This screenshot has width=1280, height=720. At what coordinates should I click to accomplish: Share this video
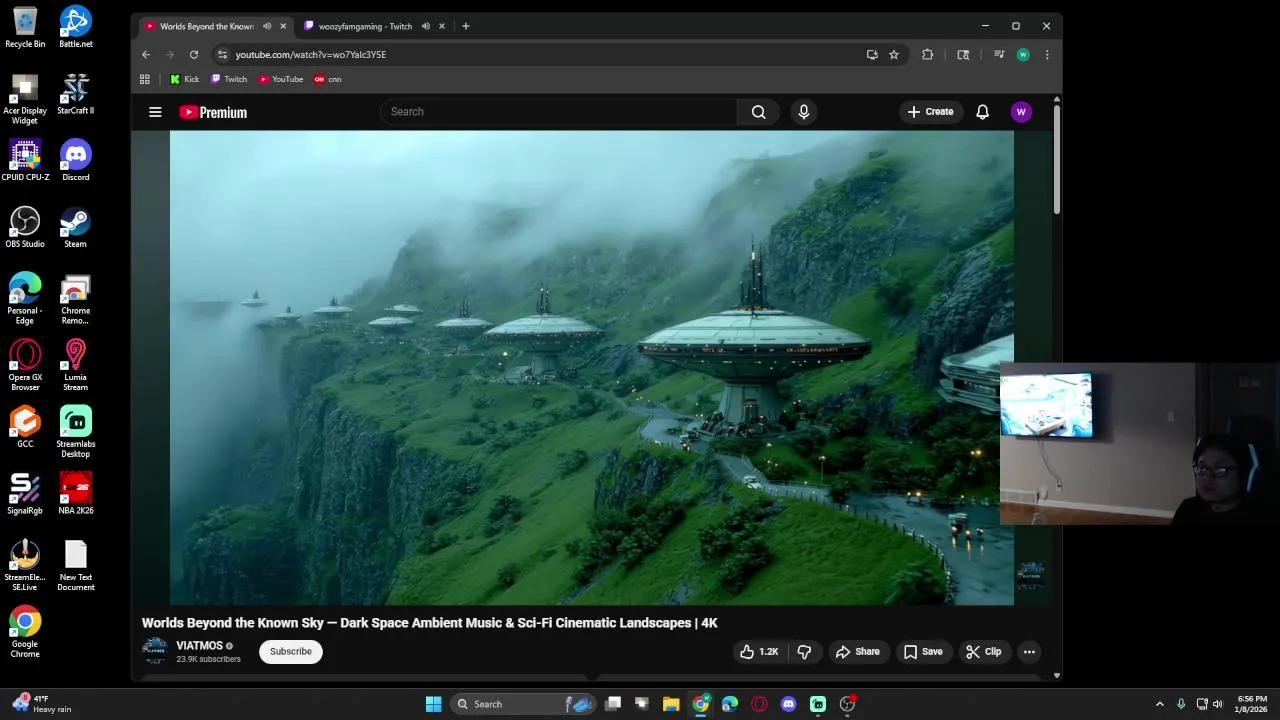857,652
